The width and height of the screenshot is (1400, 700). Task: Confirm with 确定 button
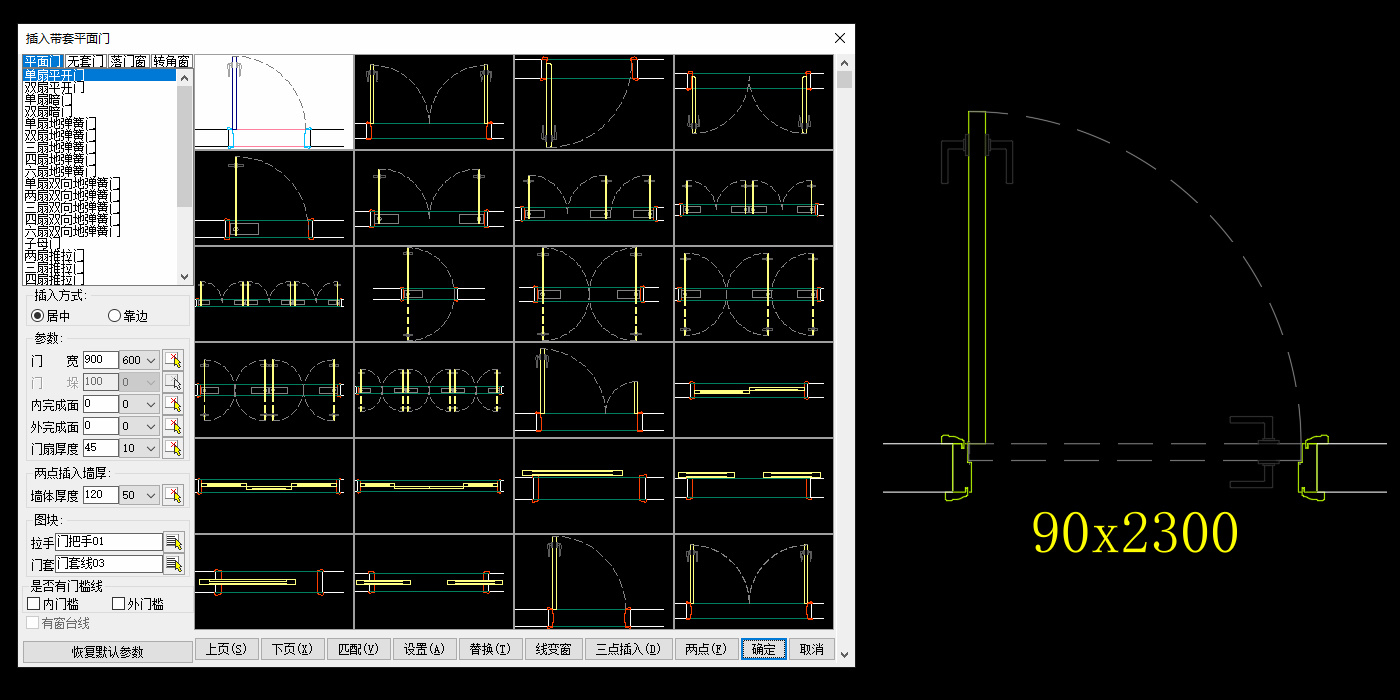point(764,649)
